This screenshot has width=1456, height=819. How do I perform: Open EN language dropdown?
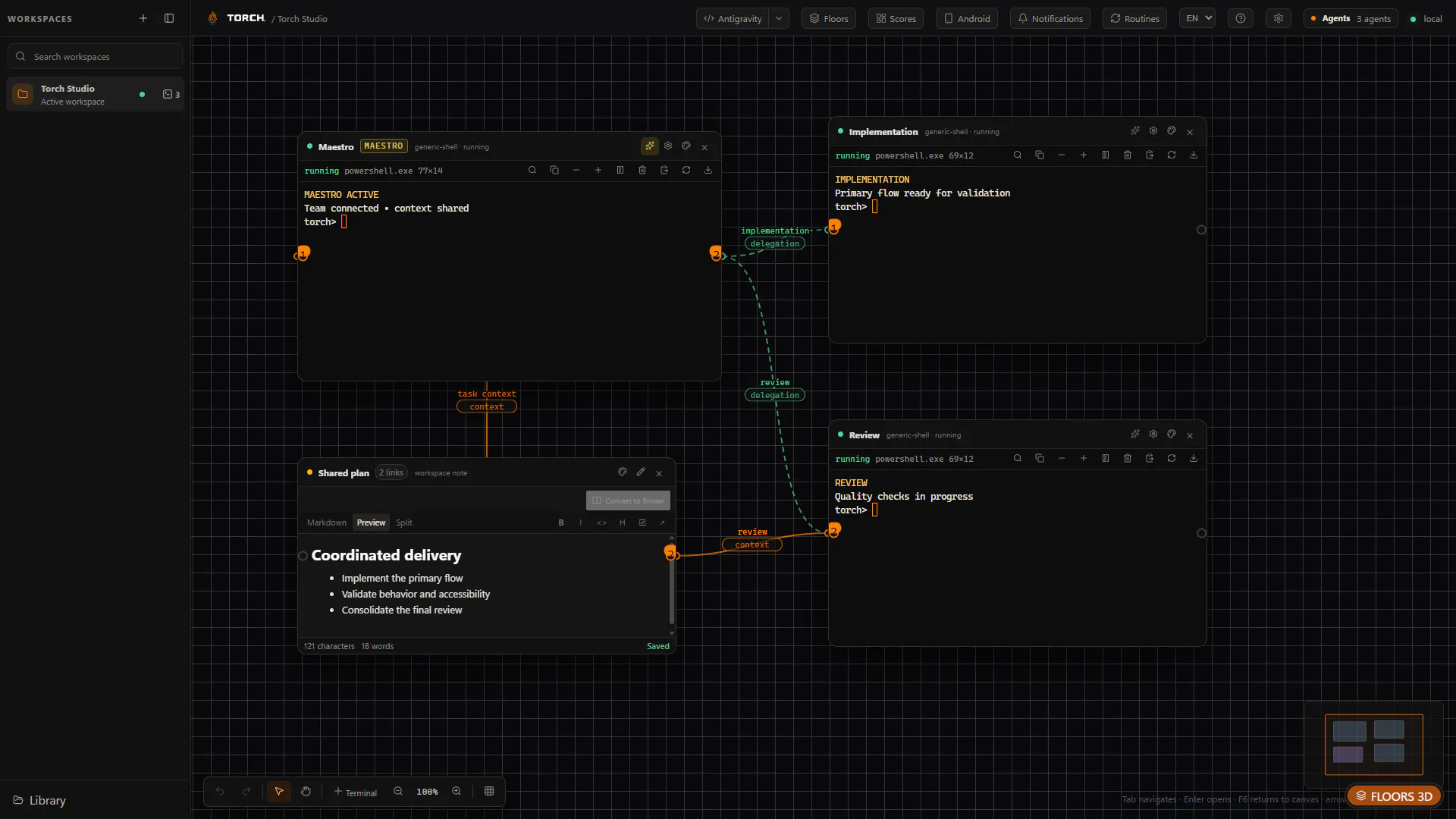pyautogui.click(x=1197, y=18)
